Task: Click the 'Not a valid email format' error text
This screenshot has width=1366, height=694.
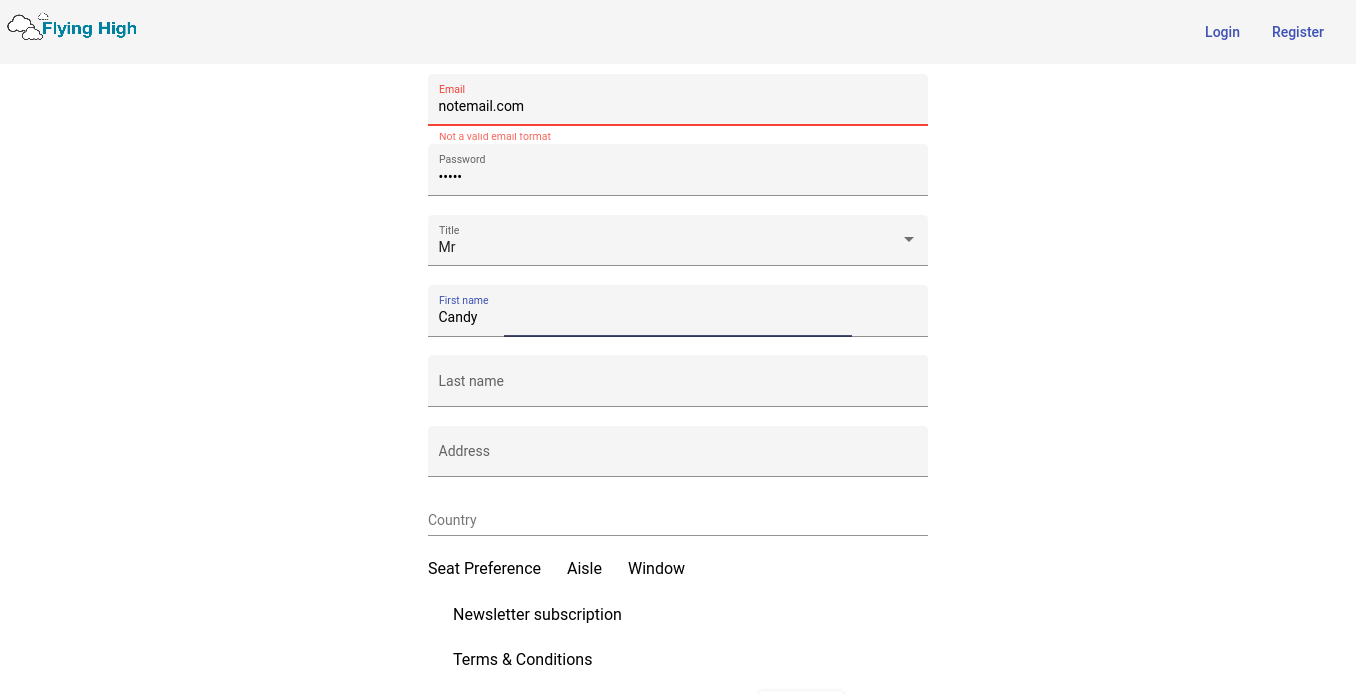Action: pyautogui.click(x=495, y=136)
